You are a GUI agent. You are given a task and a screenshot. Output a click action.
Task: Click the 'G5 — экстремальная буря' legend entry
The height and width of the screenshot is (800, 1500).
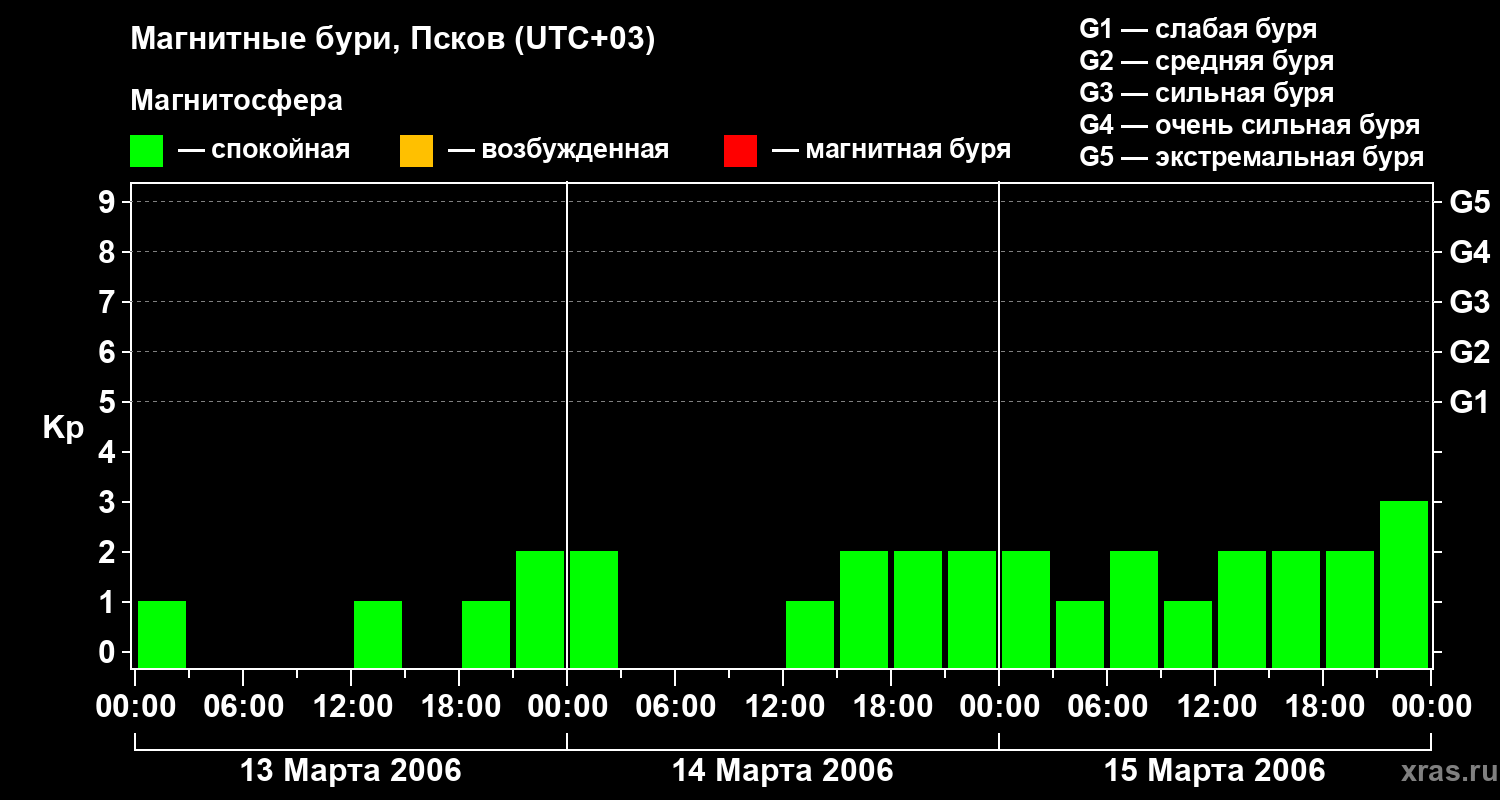click(1251, 157)
